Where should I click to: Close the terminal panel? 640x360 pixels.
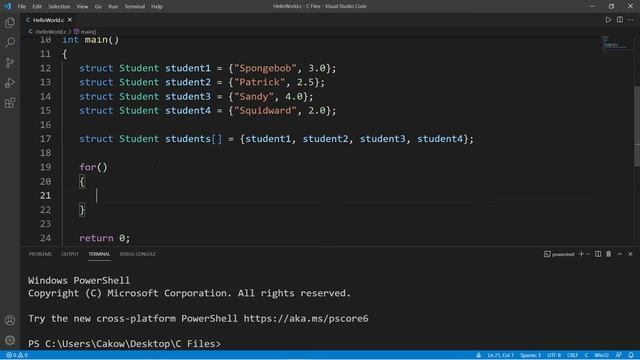(x=630, y=254)
